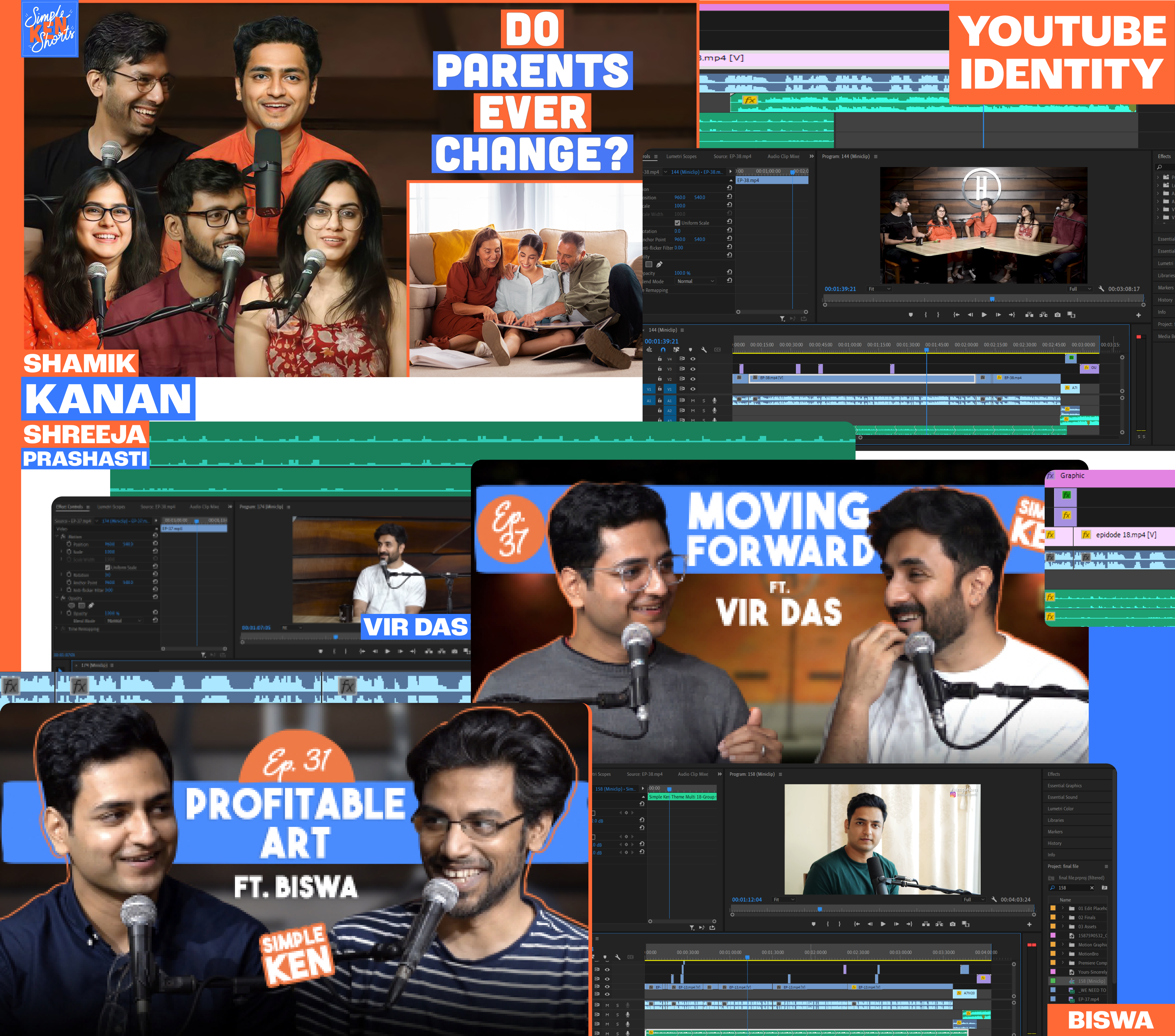This screenshot has width=1175, height=1036.
Task: Select the pen mask tool under Opacity
Action: tap(659, 264)
